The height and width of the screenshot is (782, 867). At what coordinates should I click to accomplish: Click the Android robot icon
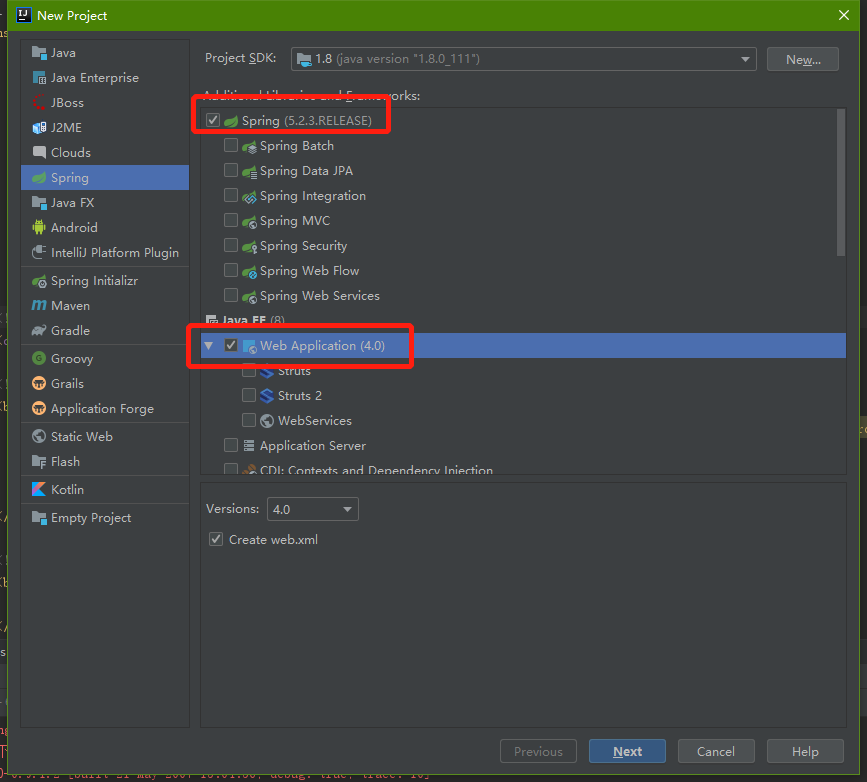coord(39,228)
